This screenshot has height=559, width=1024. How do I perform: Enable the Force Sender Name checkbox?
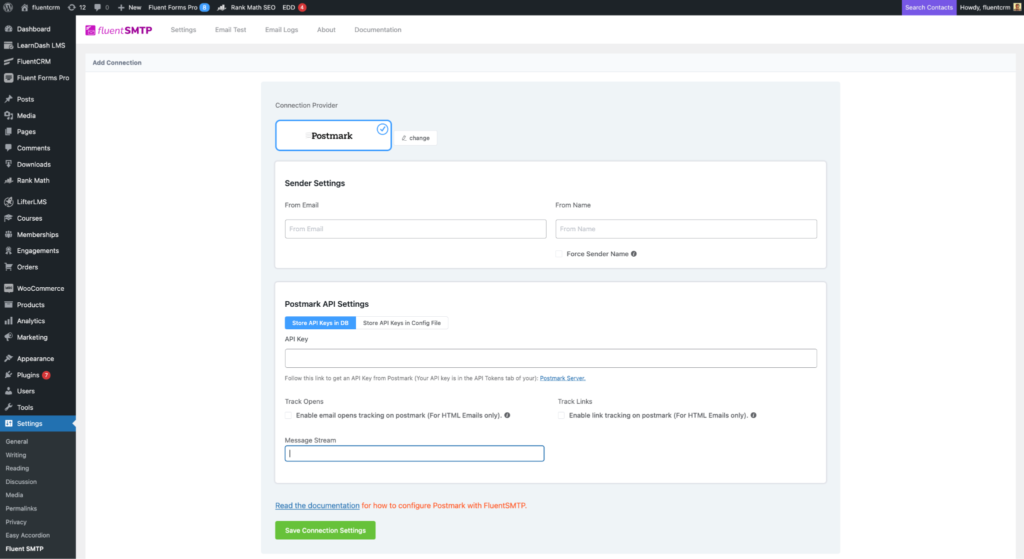click(559, 254)
